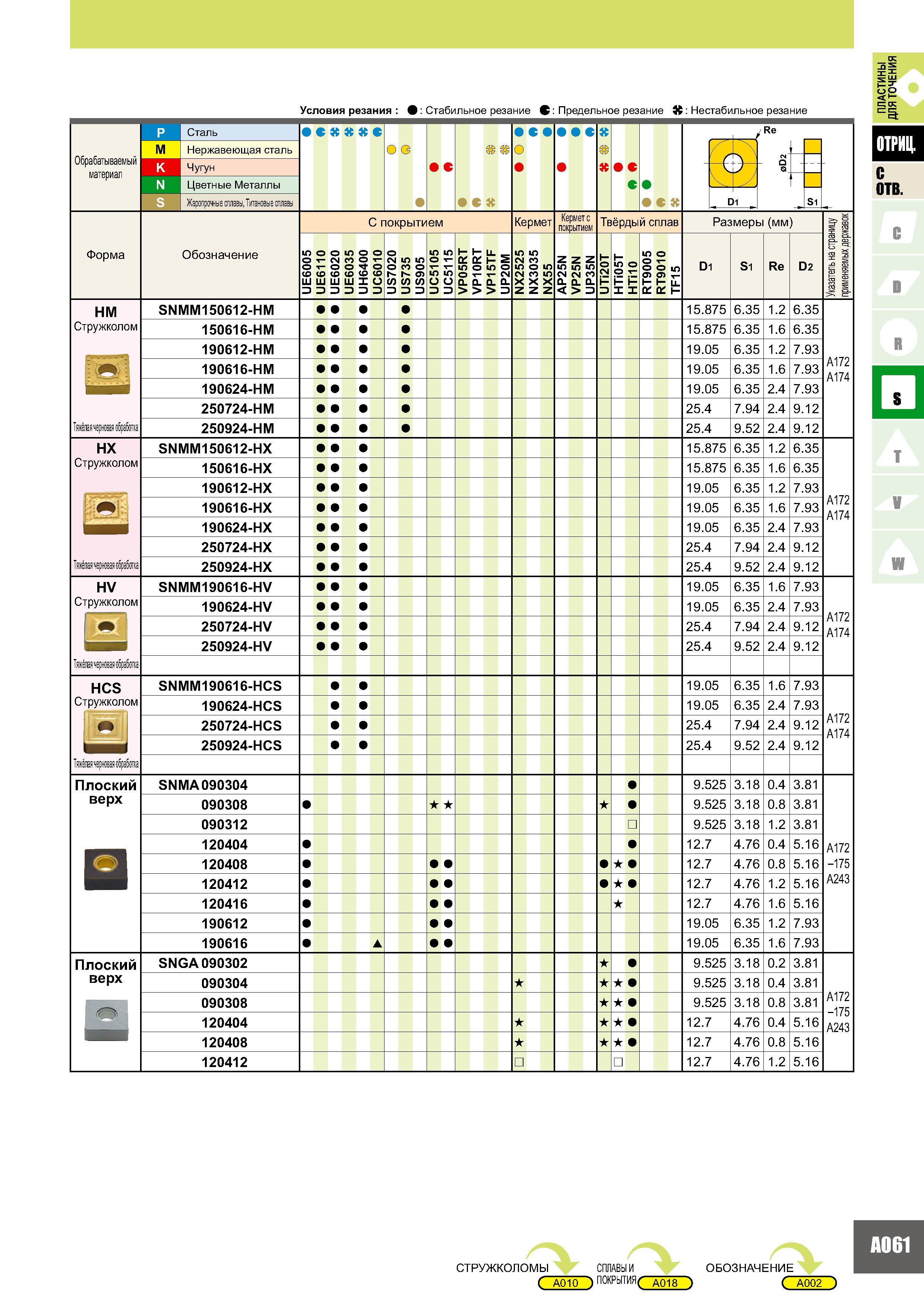The width and height of the screenshot is (924, 1307).
Task: Follow the A002 designation page link
Action: 809,1282
